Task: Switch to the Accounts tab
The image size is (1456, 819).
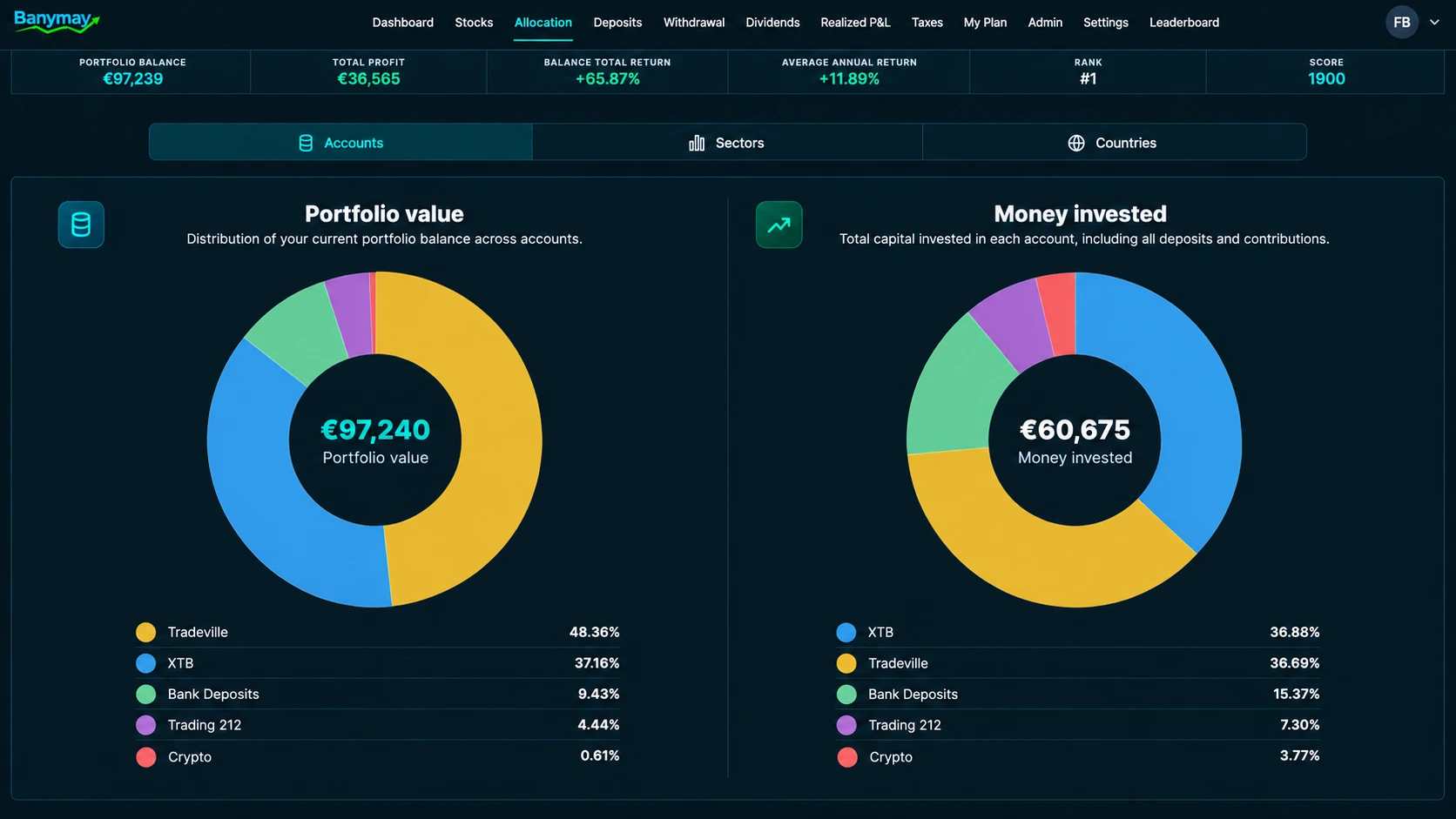Action: pos(340,142)
